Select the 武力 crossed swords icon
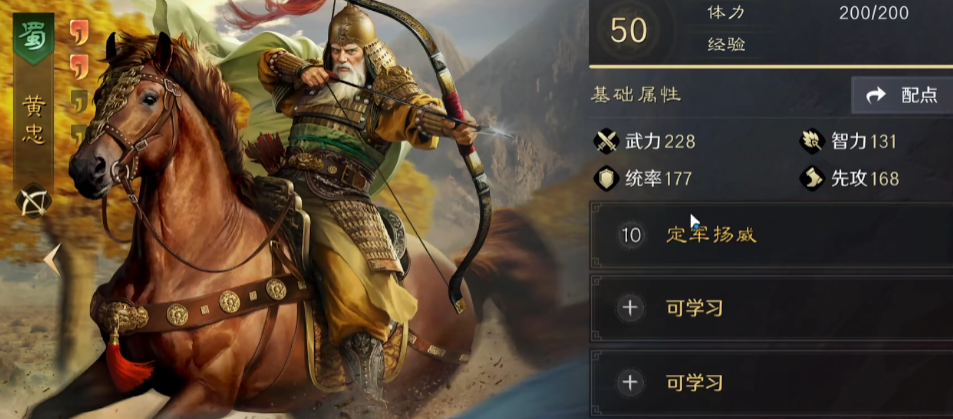The height and width of the screenshot is (419, 953). [607, 142]
